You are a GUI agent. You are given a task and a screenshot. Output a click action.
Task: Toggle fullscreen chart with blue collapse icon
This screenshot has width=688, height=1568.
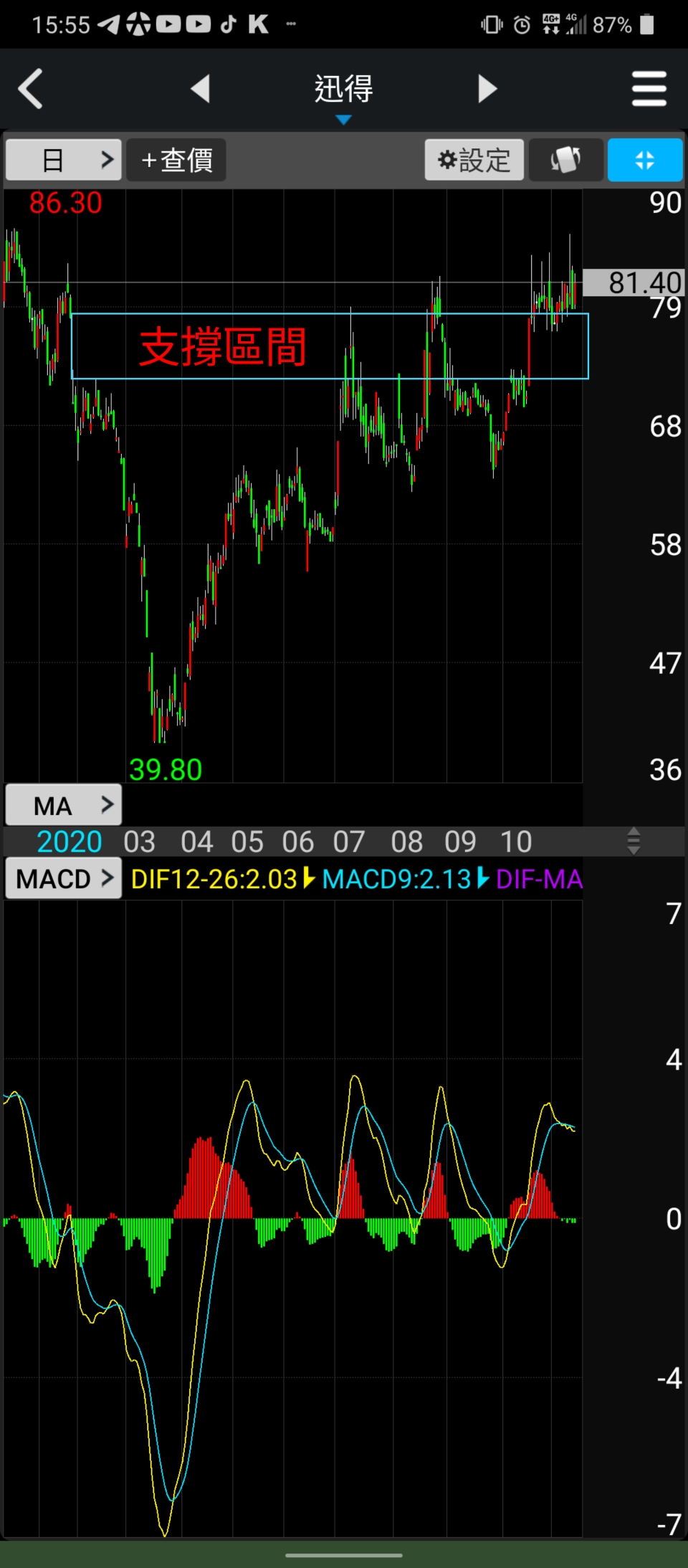(x=644, y=160)
